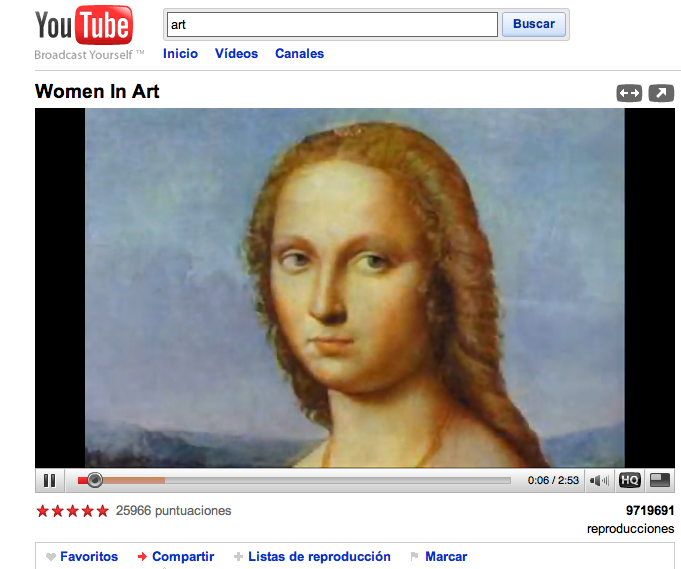The height and width of the screenshot is (569, 681).
Task: Click the '9719691' view count
Action: 650,511
